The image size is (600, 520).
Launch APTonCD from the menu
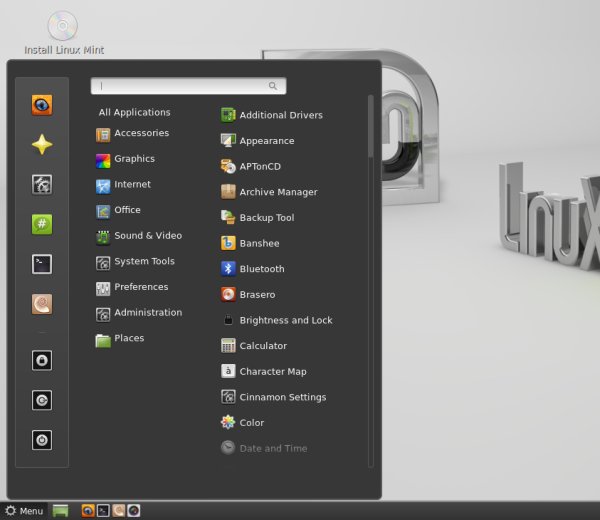[265, 166]
